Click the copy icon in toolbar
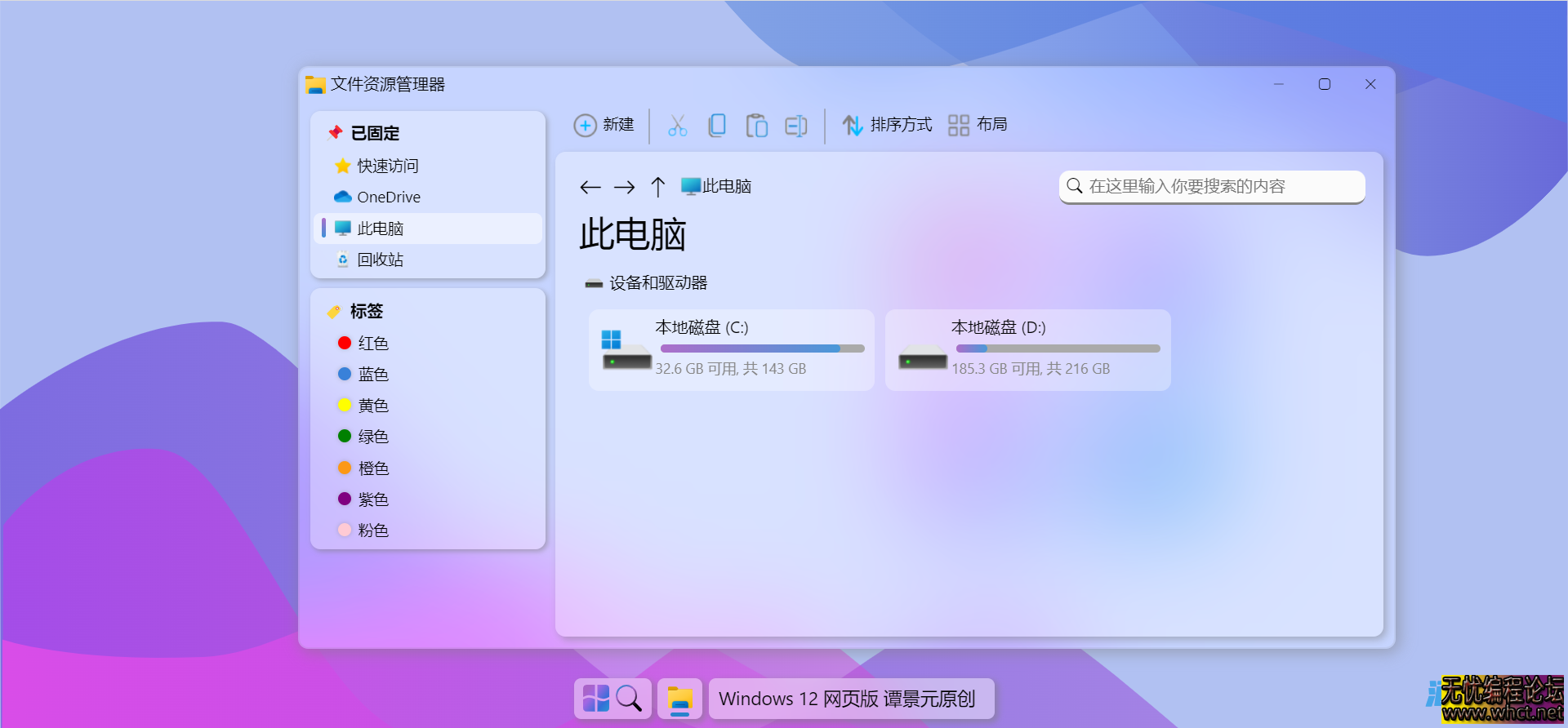Image resolution: width=1568 pixels, height=728 pixels. click(717, 126)
